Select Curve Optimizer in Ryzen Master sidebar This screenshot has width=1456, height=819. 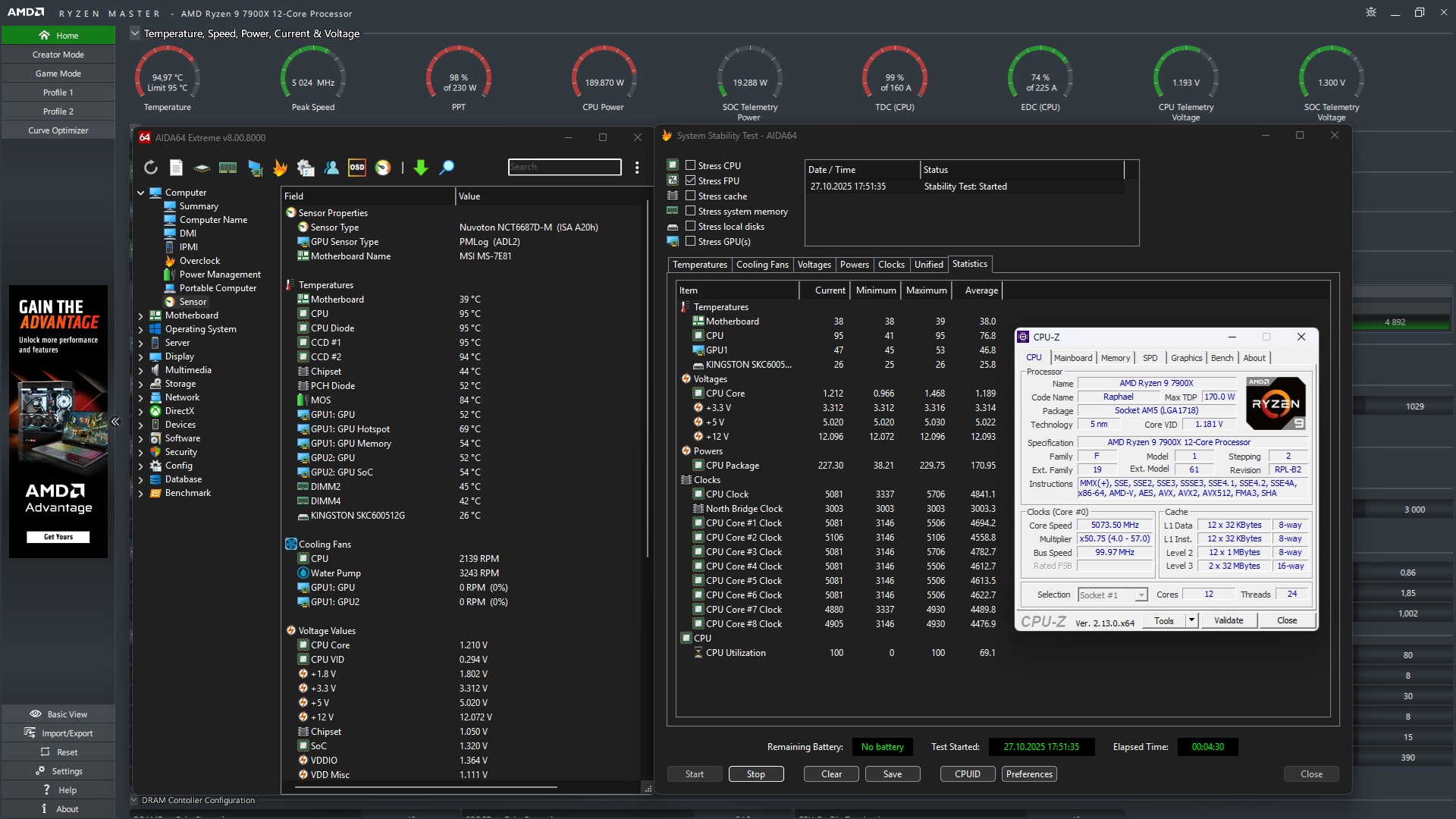[58, 130]
